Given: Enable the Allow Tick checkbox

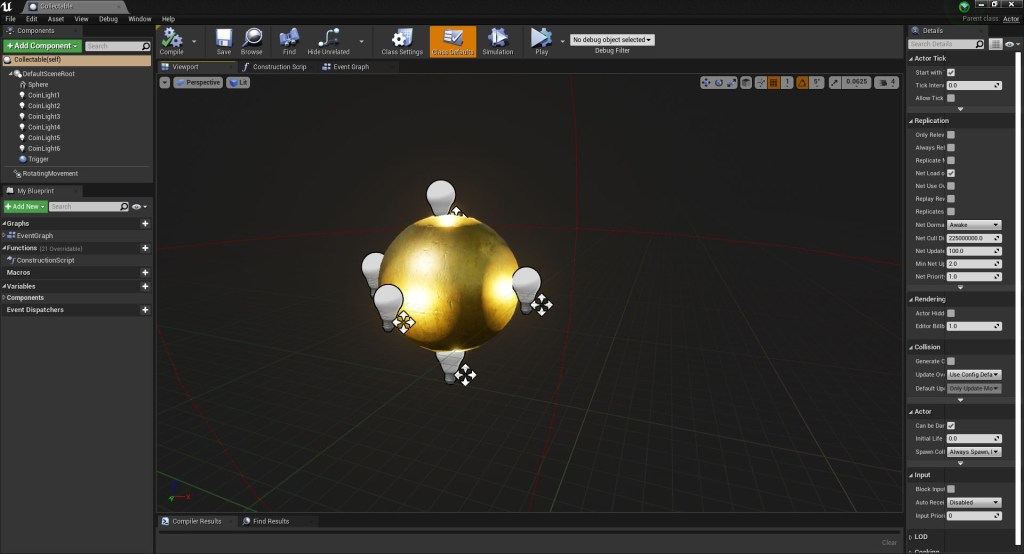Looking at the screenshot, I should tap(951, 98).
